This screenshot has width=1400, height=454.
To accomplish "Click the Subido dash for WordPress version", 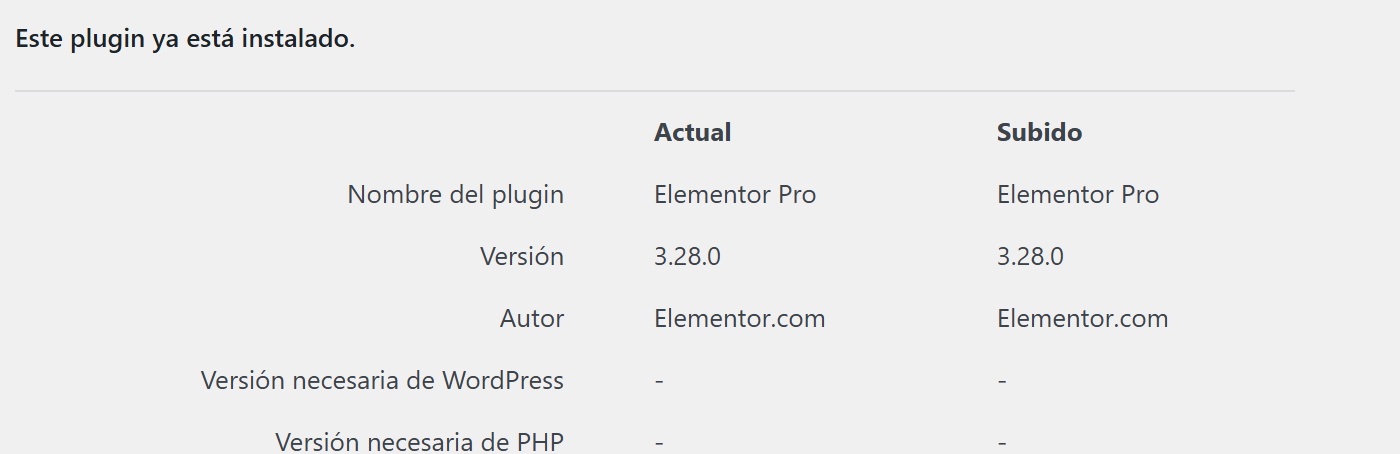I will click(x=1002, y=381).
